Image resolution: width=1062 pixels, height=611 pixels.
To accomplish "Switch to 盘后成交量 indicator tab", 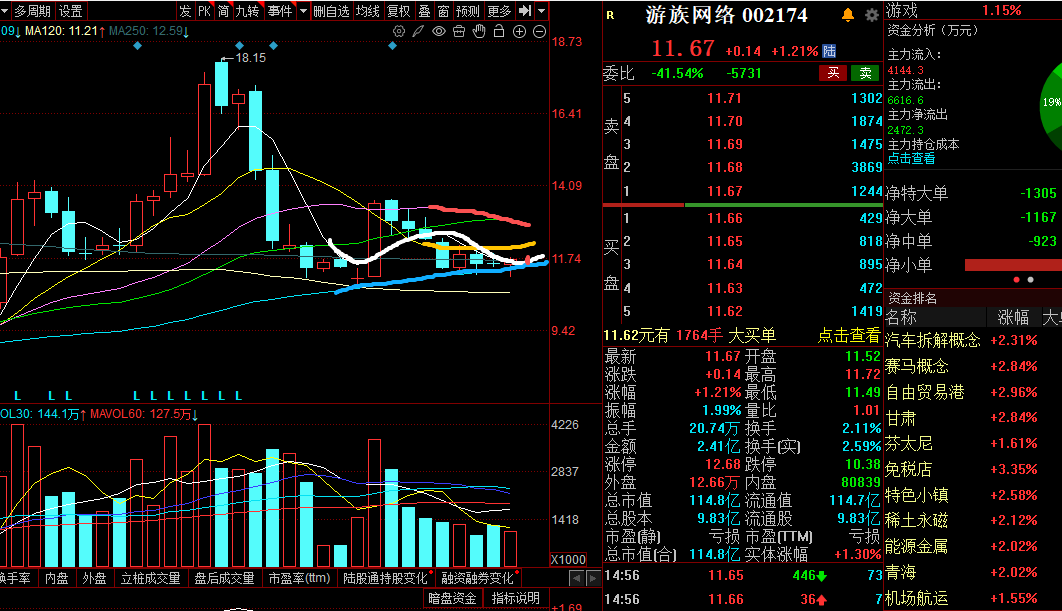I will (224, 578).
